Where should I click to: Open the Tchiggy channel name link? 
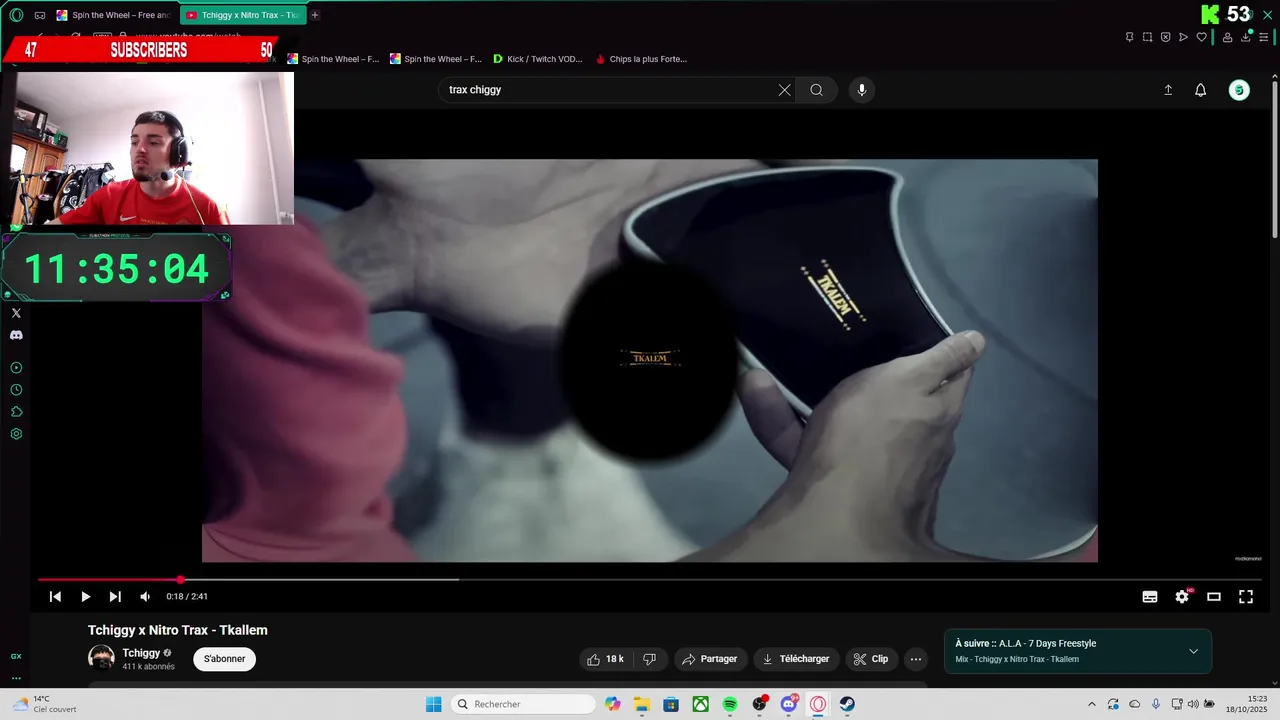(141, 653)
